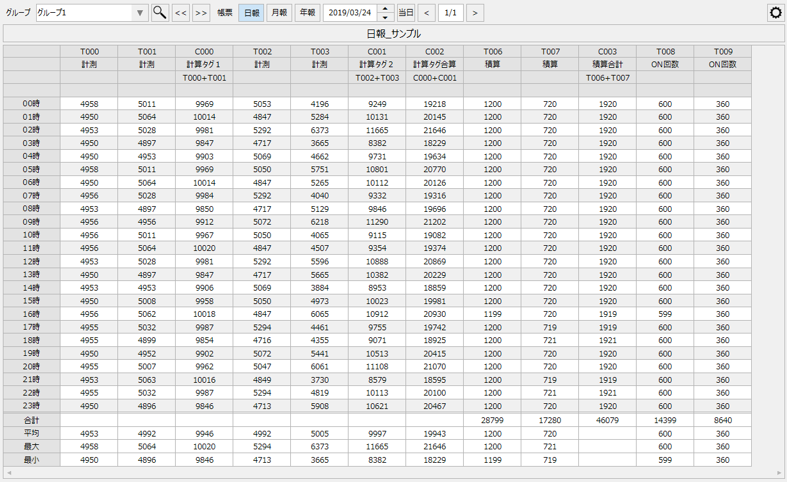Click the 1/1 page indicator field
The width and height of the screenshot is (787, 483).
tap(450, 13)
